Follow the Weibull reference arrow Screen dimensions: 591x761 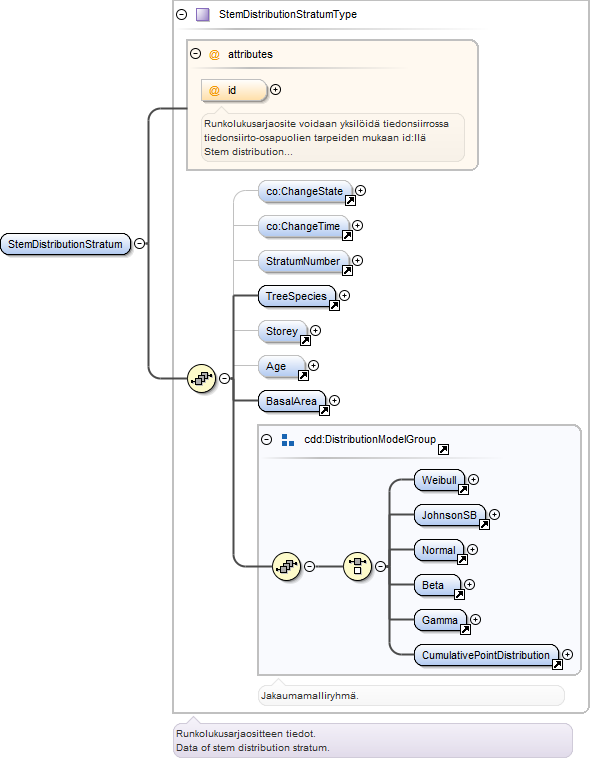click(x=463, y=489)
